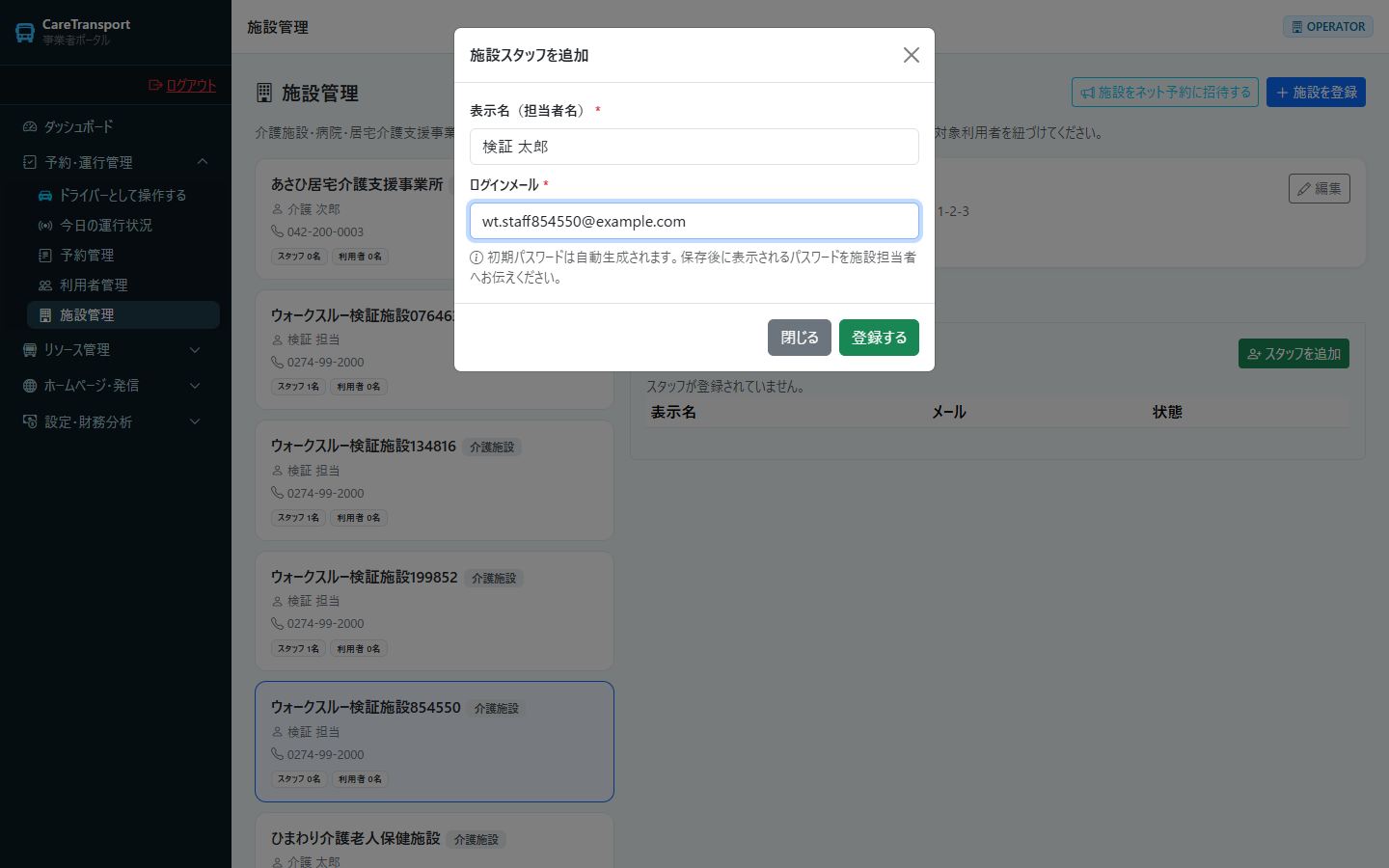Select 施設管理 in the sidebar
The width and height of the screenshot is (1389, 868).
(x=123, y=314)
